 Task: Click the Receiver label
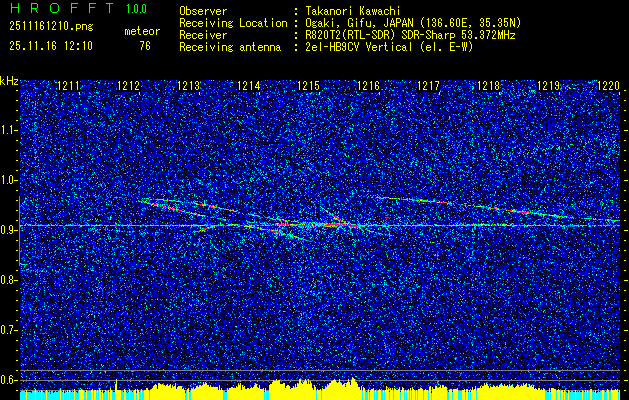click(203, 35)
